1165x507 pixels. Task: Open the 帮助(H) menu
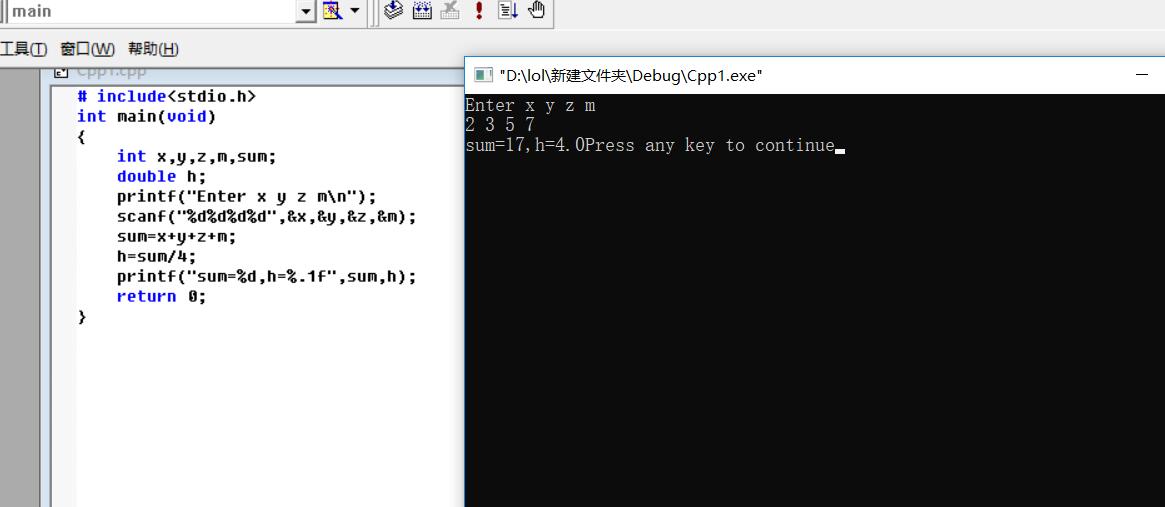click(154, 49)
